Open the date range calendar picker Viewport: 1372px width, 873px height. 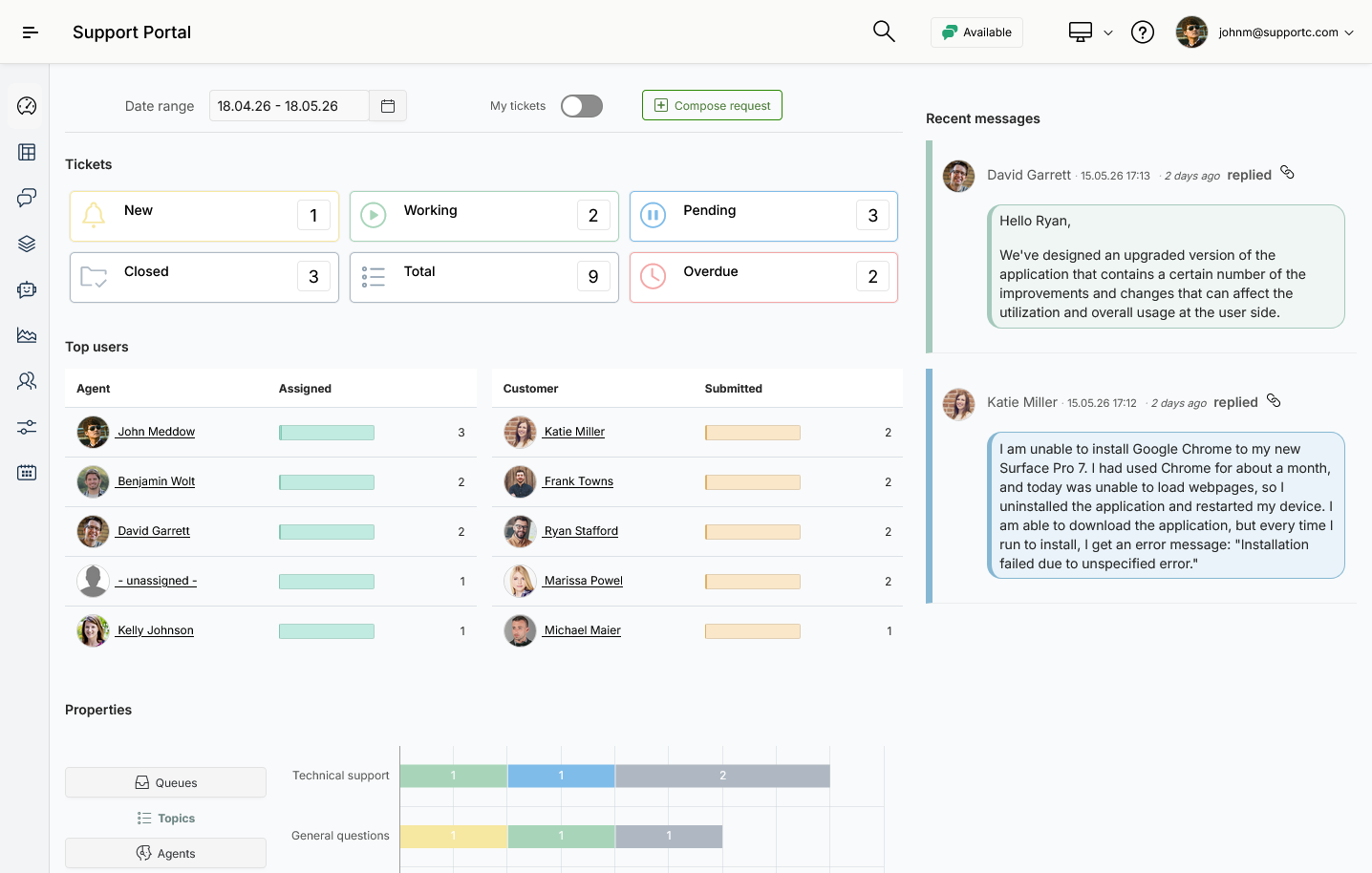[x=388, y=106]
